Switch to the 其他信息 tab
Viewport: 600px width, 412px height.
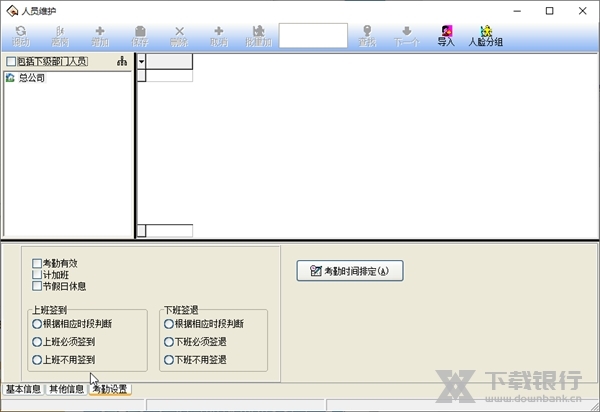tap(67, 389)
